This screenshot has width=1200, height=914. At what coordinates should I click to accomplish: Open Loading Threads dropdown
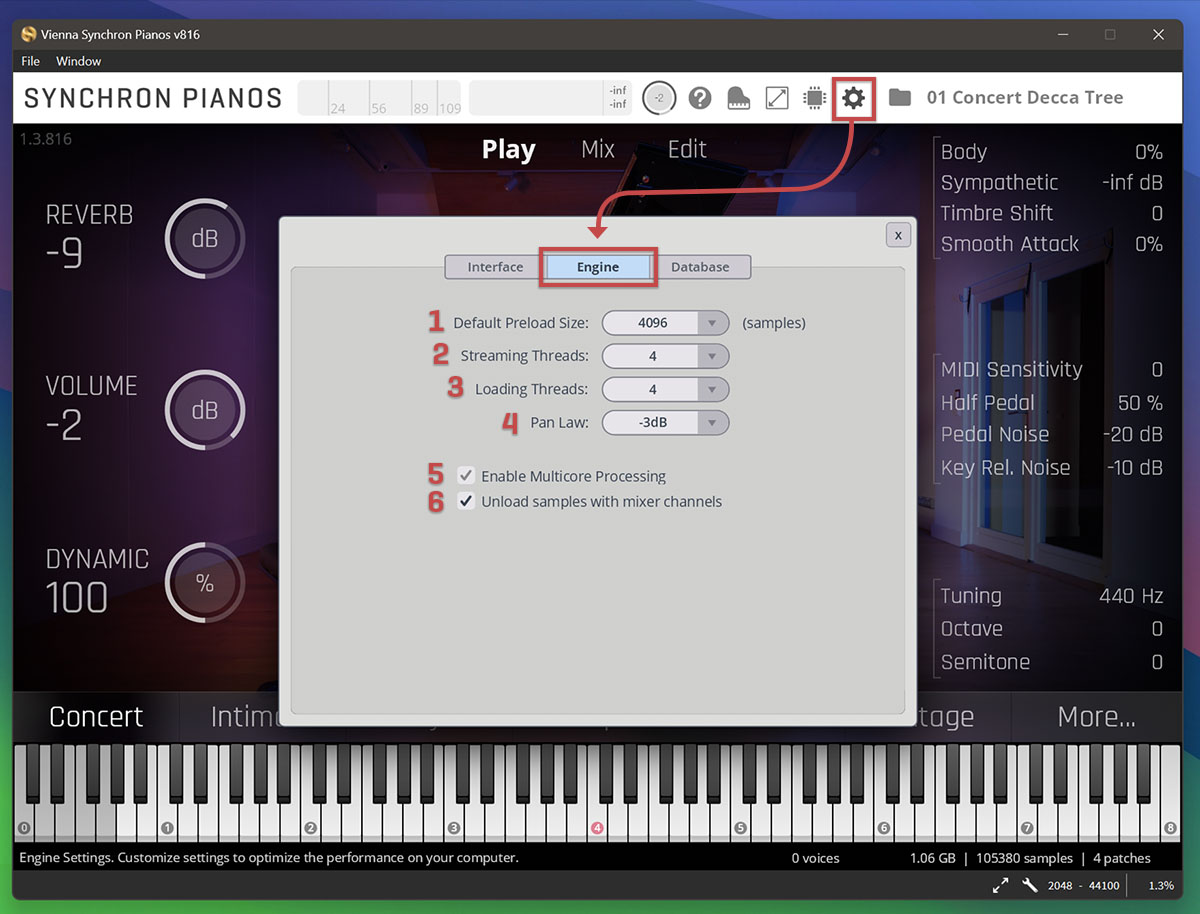(x=666, y=389)
